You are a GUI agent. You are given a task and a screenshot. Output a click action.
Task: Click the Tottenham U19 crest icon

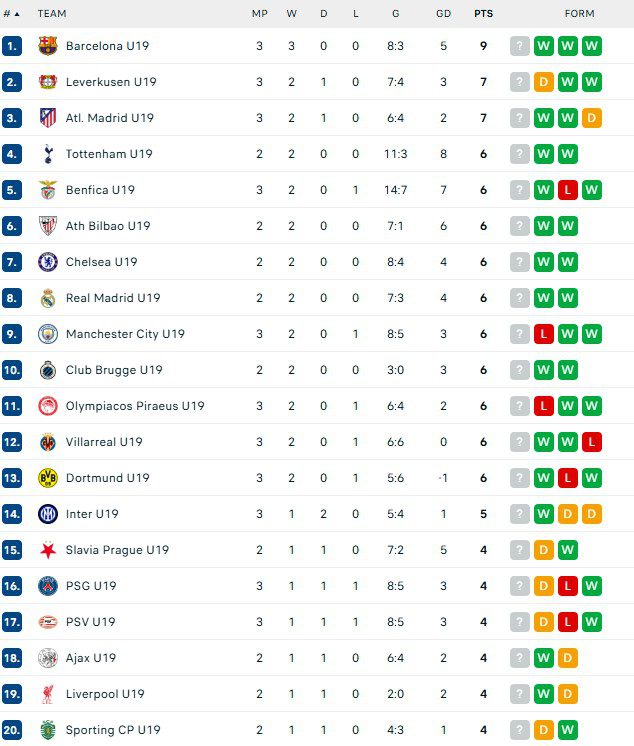tap(48, 154)
